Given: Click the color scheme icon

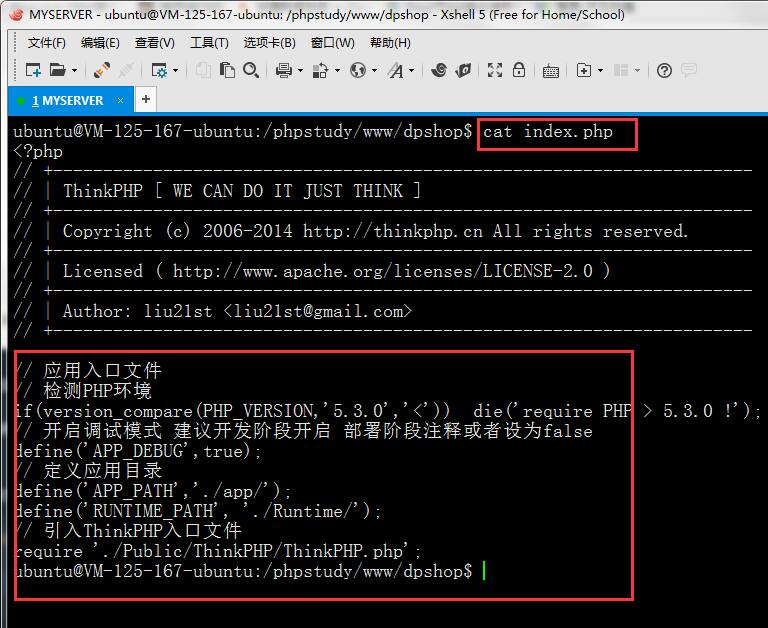Looking at the screenshot, I should [x=320, y=71].
